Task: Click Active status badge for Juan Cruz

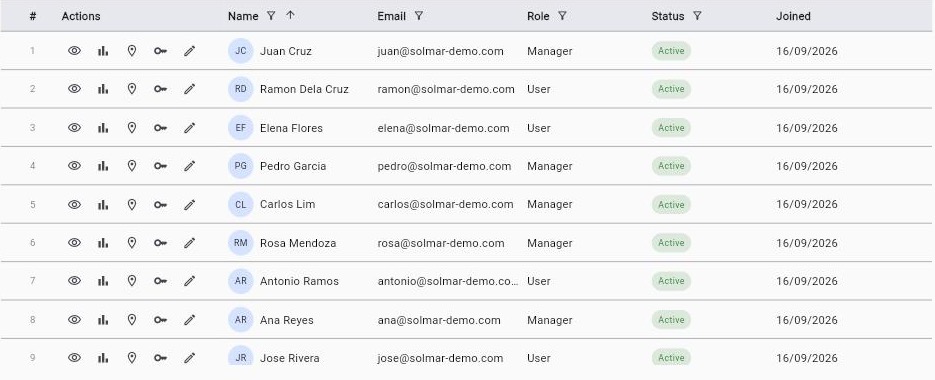Action: click(671, 51)
